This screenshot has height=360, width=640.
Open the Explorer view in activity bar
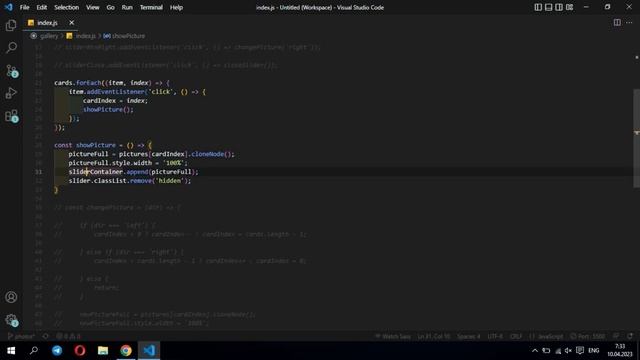coord(11,26)
